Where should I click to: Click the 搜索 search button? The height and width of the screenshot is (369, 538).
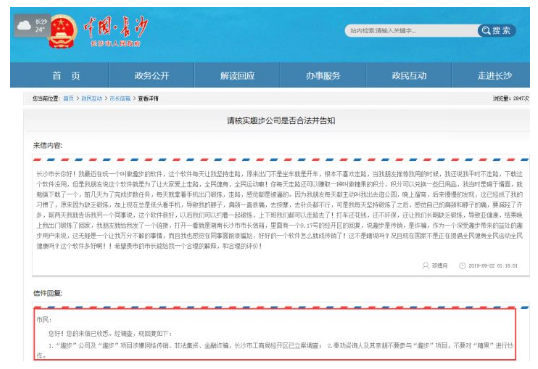coord(497,31)
